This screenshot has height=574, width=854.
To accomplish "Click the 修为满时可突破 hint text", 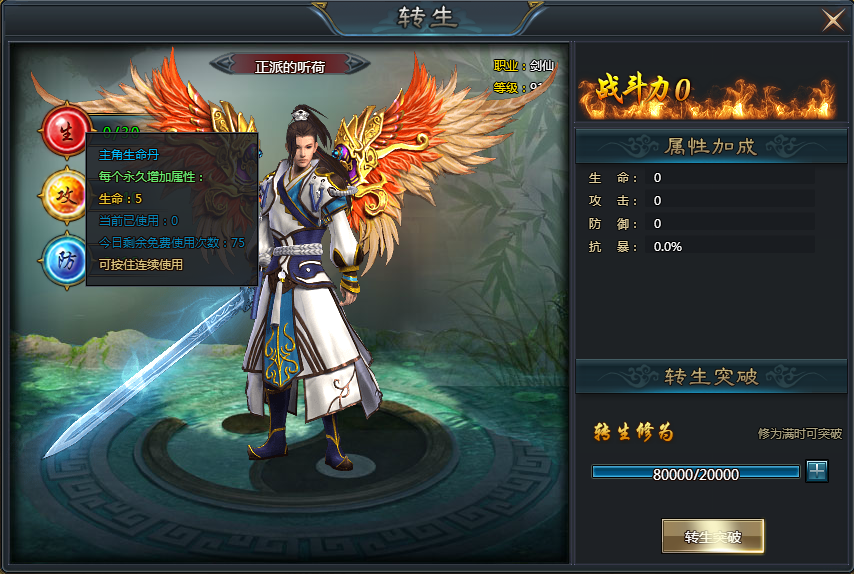I will tap(800, 433).
